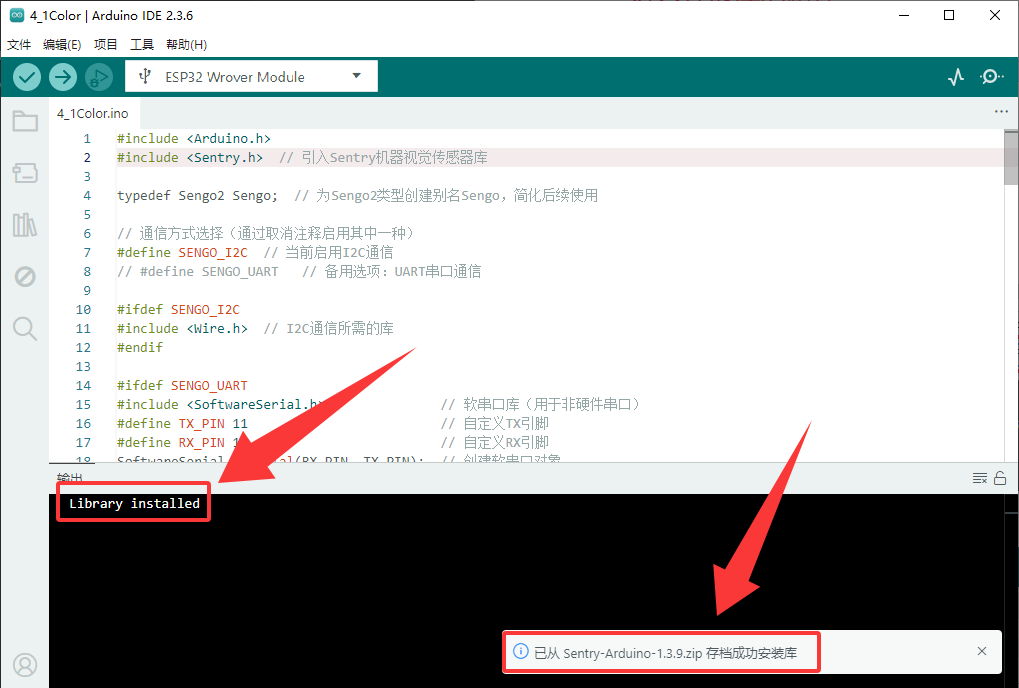1019x688 pixels.
Task: Open the ESP32 Wrover Module board dropdown
Action: tap(252, 77)
